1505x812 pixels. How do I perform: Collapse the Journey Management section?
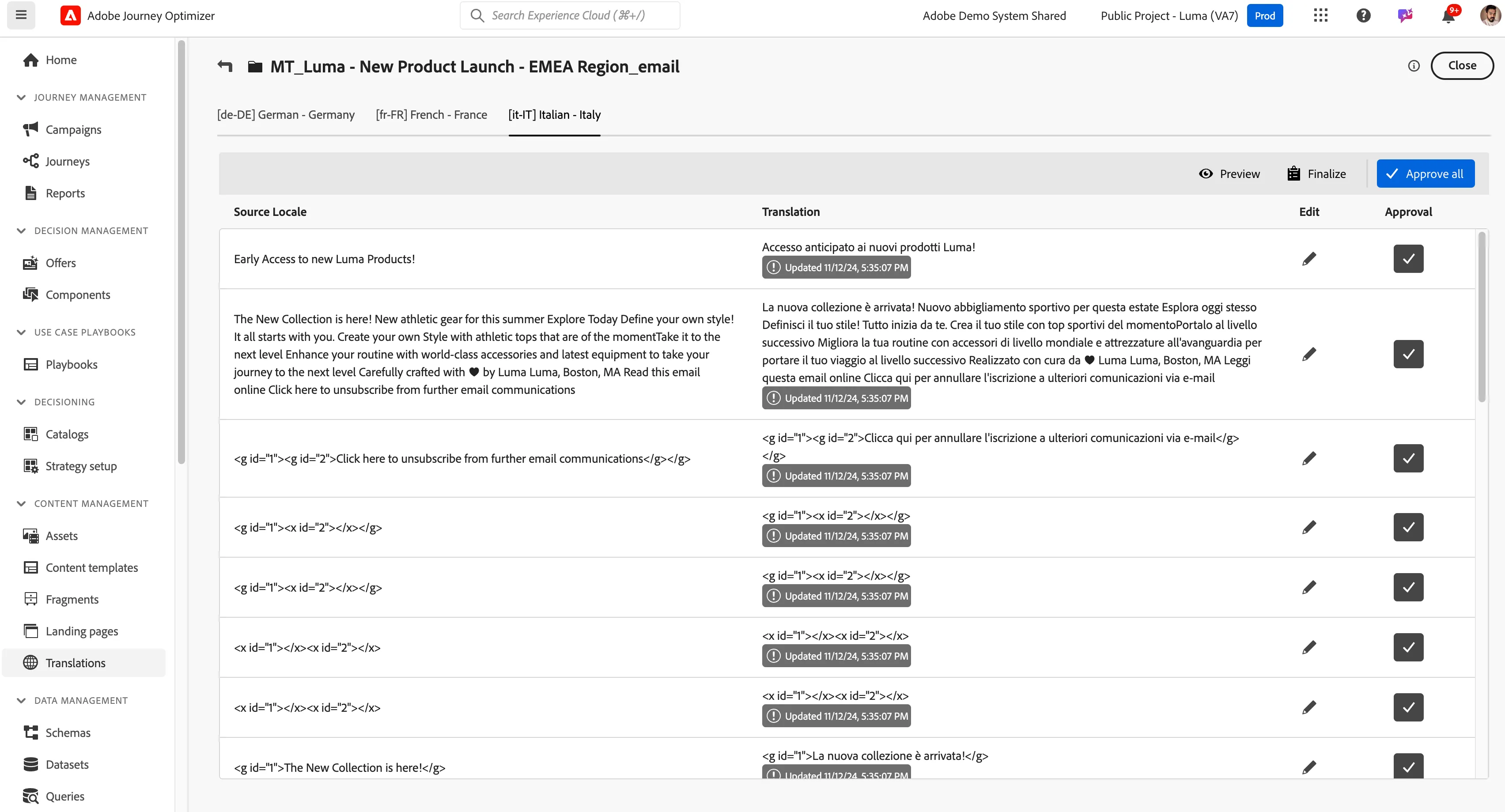(x=22, y=97)
